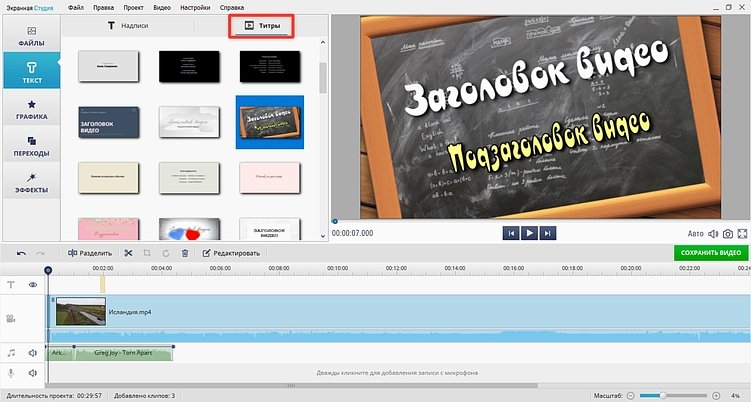Mute the microphone track speaker

(33, 372)
